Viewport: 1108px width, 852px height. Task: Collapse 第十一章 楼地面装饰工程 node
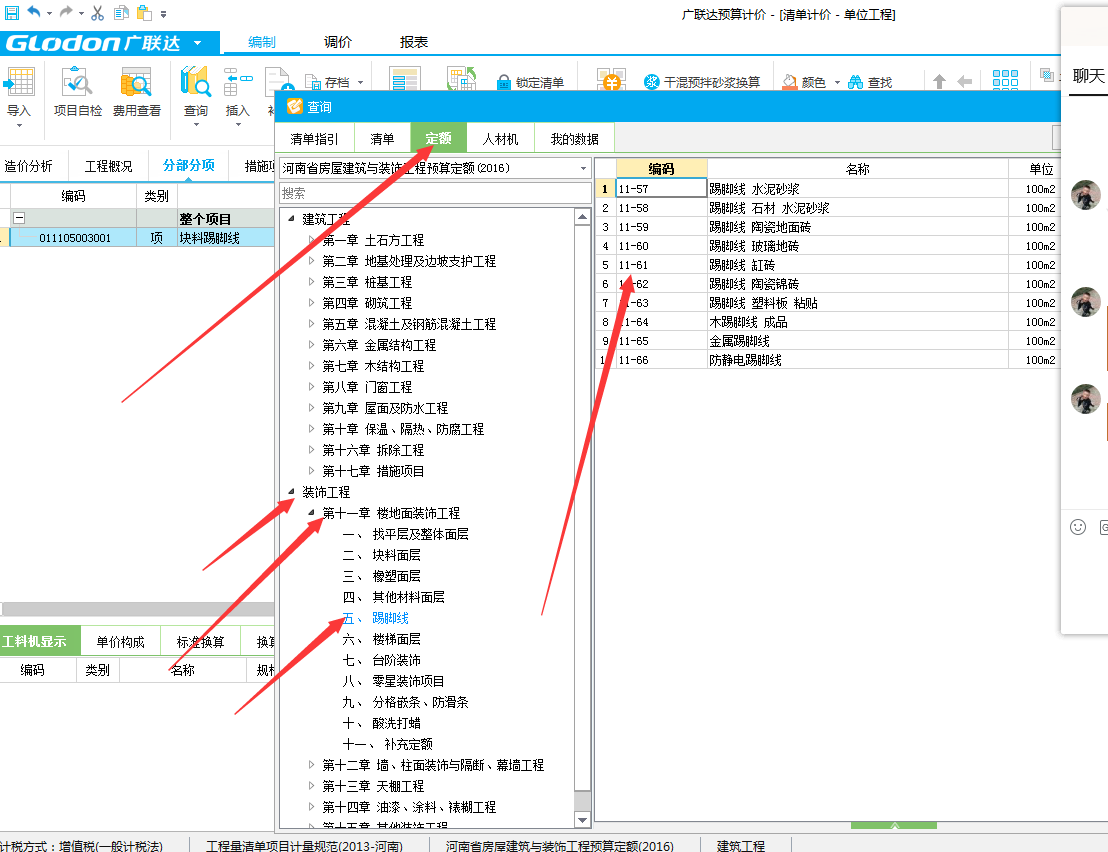(311, 513)
